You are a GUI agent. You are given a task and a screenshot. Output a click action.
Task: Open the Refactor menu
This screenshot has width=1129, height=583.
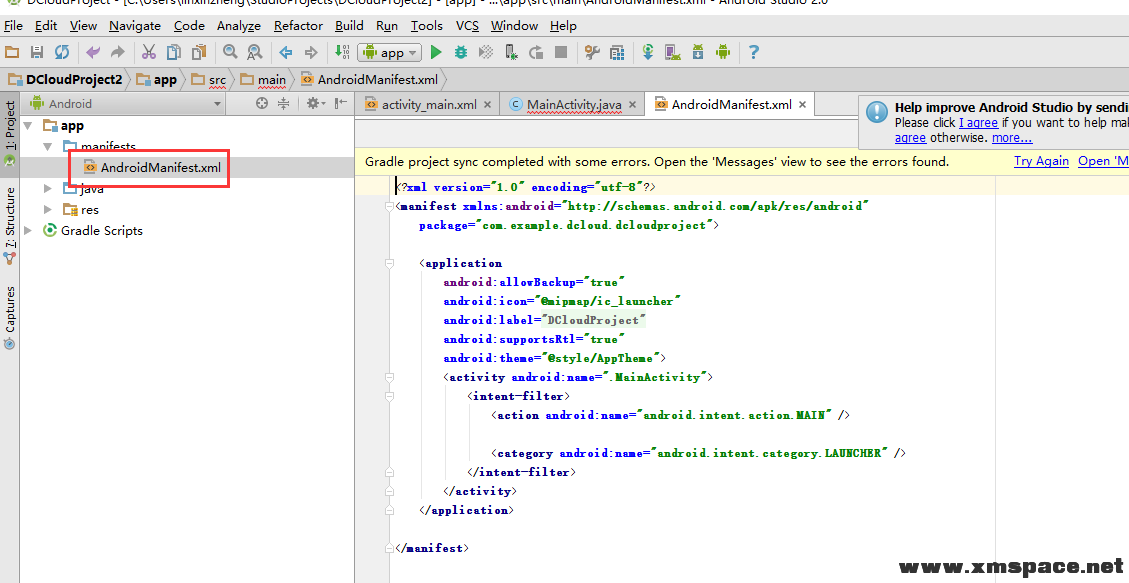pos(298,26)
